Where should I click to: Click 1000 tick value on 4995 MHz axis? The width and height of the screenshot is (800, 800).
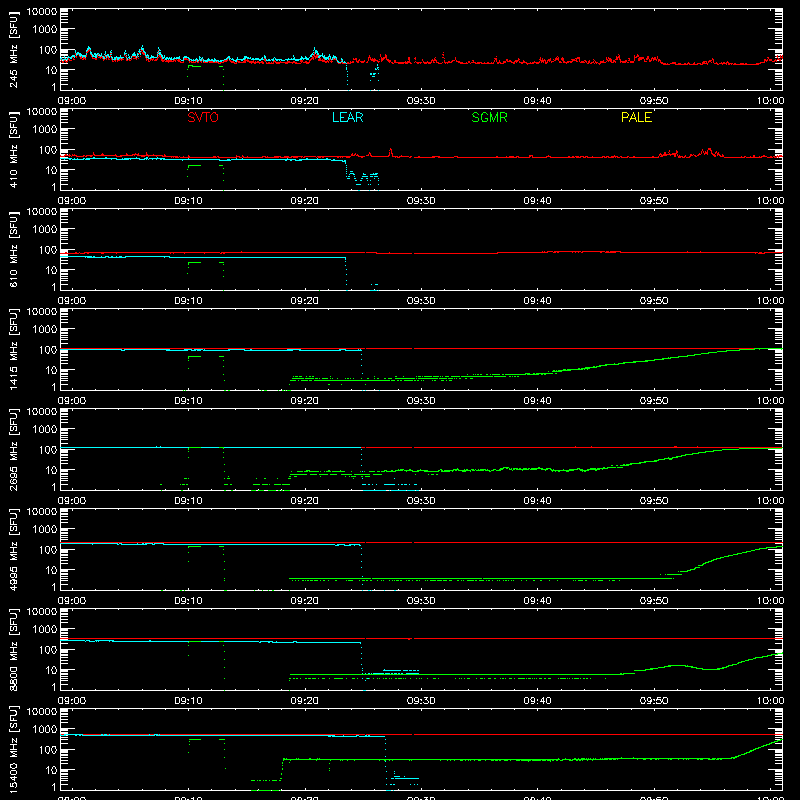point(45,530)
